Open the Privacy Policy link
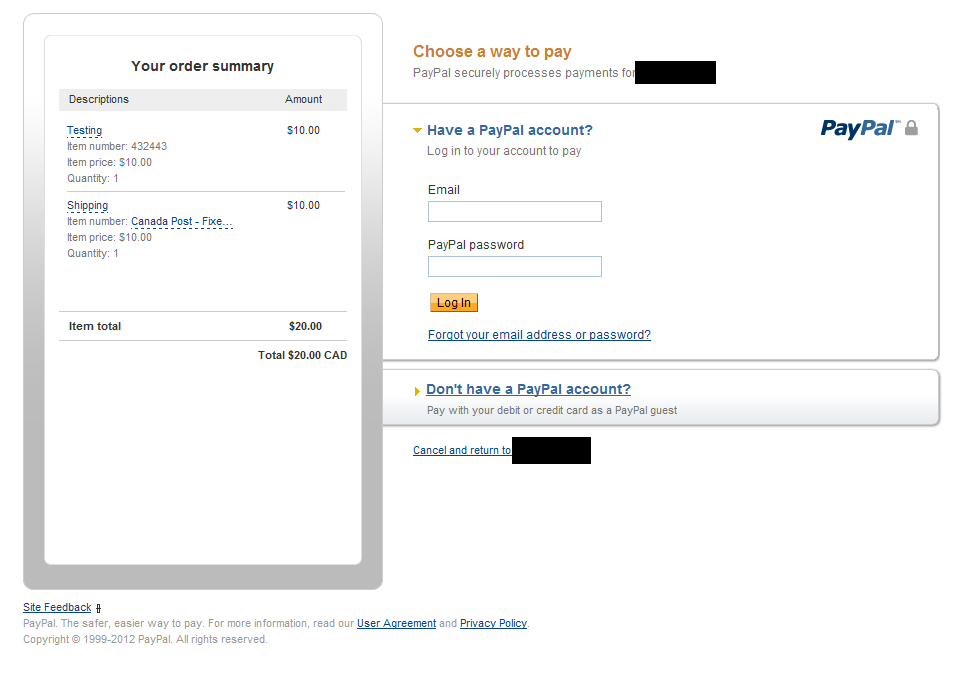The image size is (965, 684). tap(493, 623)
